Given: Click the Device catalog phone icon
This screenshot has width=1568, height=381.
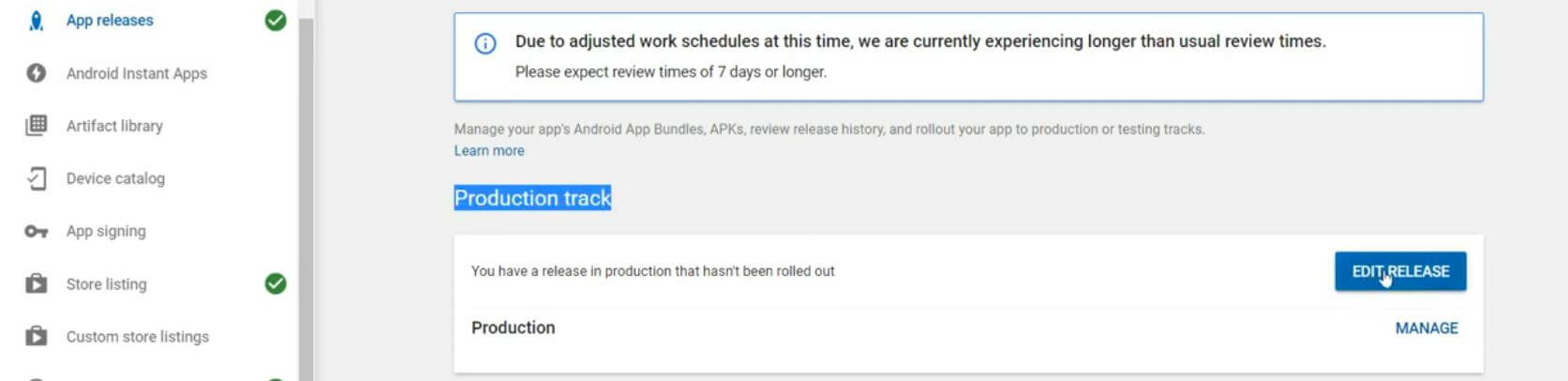Looking at the screenshot, I should coord(36,178).
